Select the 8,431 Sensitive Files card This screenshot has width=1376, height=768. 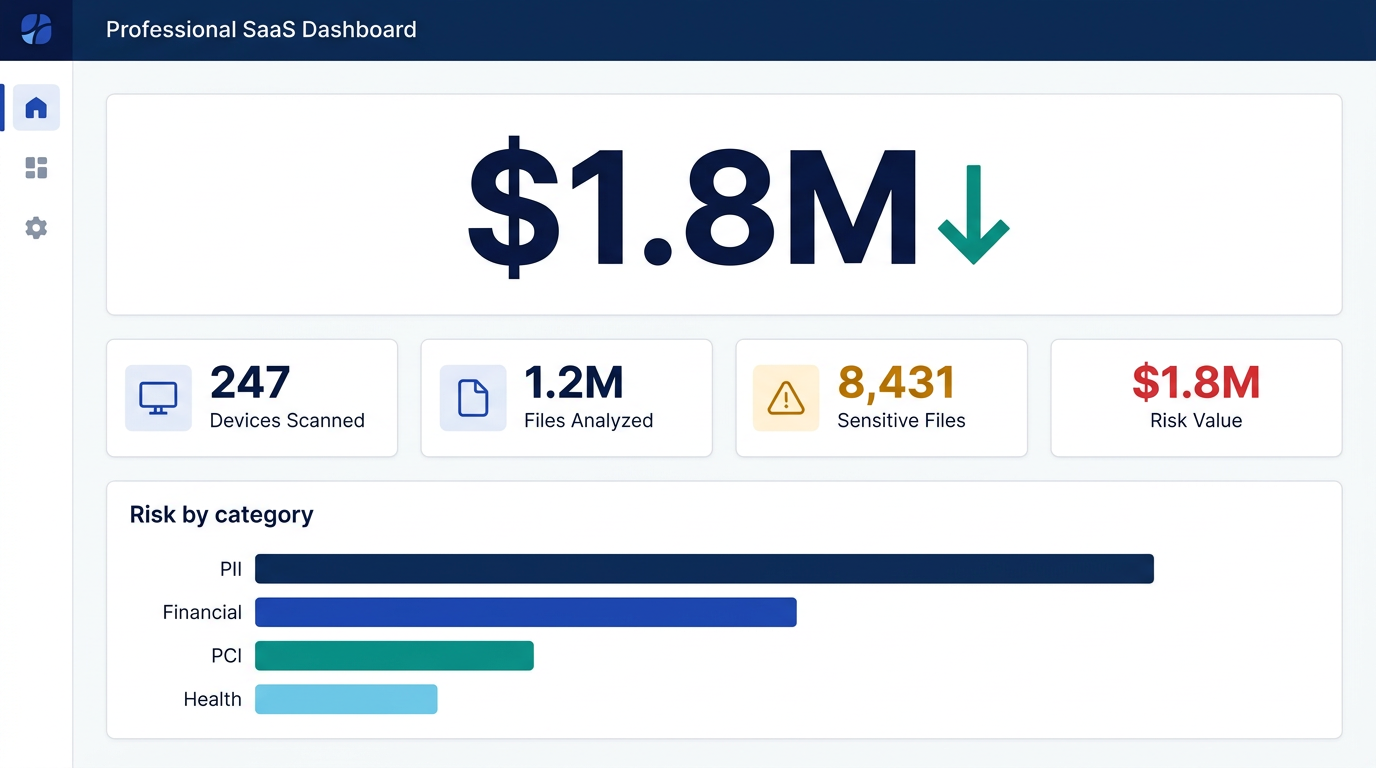click(x=881, y=397)
